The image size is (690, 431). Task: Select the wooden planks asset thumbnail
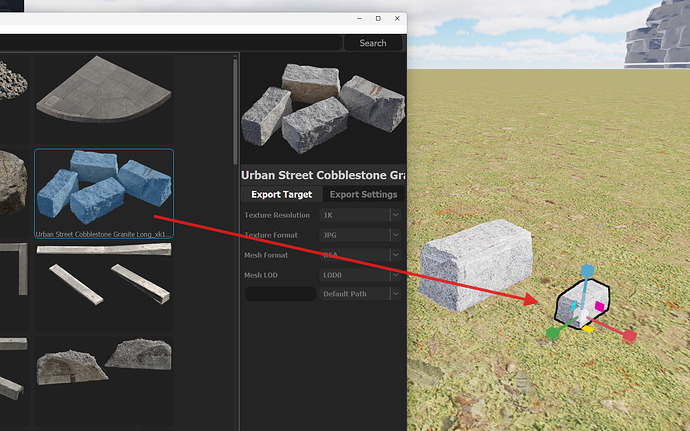[104, 285]
